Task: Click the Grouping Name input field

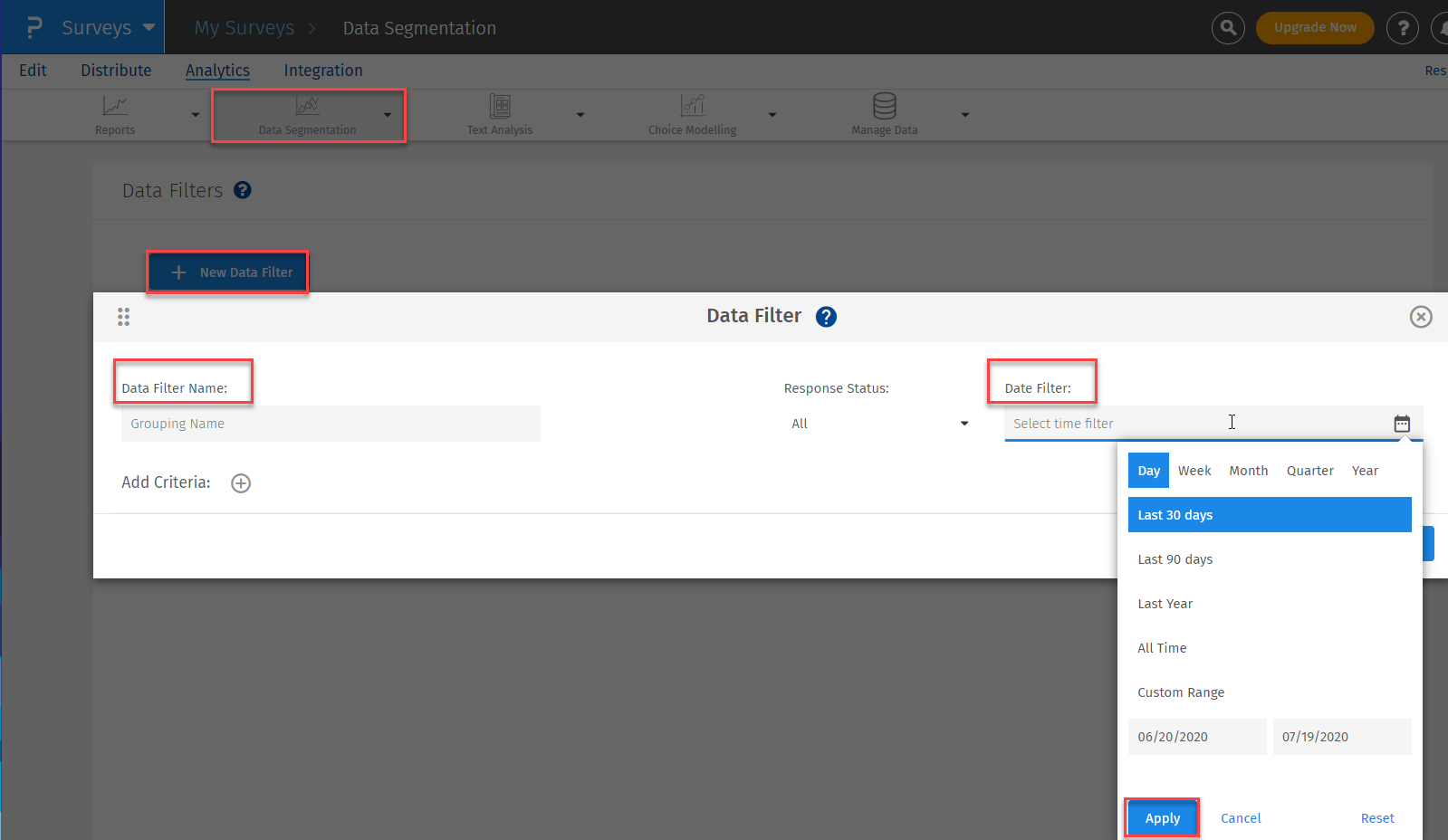Action: pyautogui.click(x=331, y=424)
